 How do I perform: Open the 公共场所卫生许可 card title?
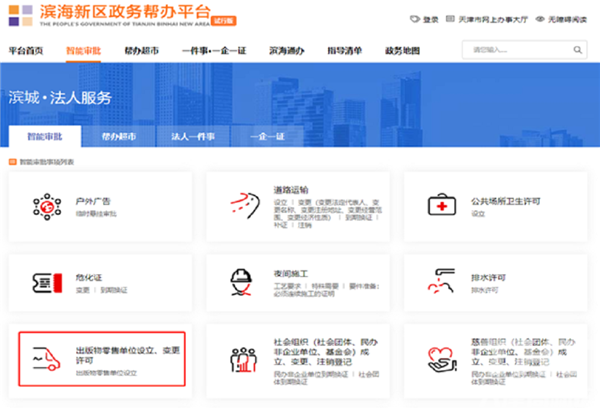[x=505, y=201]
